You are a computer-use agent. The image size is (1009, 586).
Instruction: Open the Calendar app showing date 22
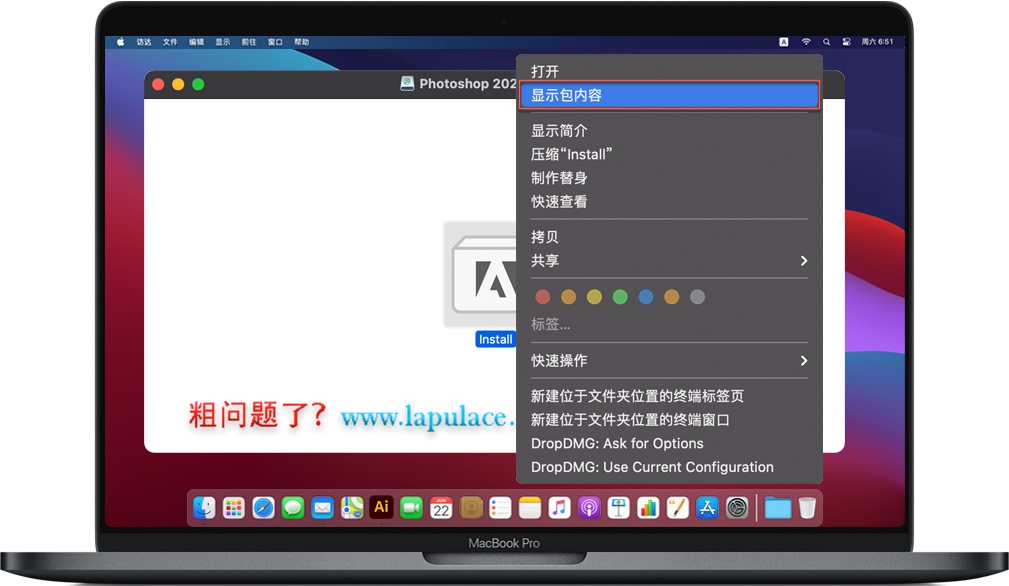click(x=440, y=507)
